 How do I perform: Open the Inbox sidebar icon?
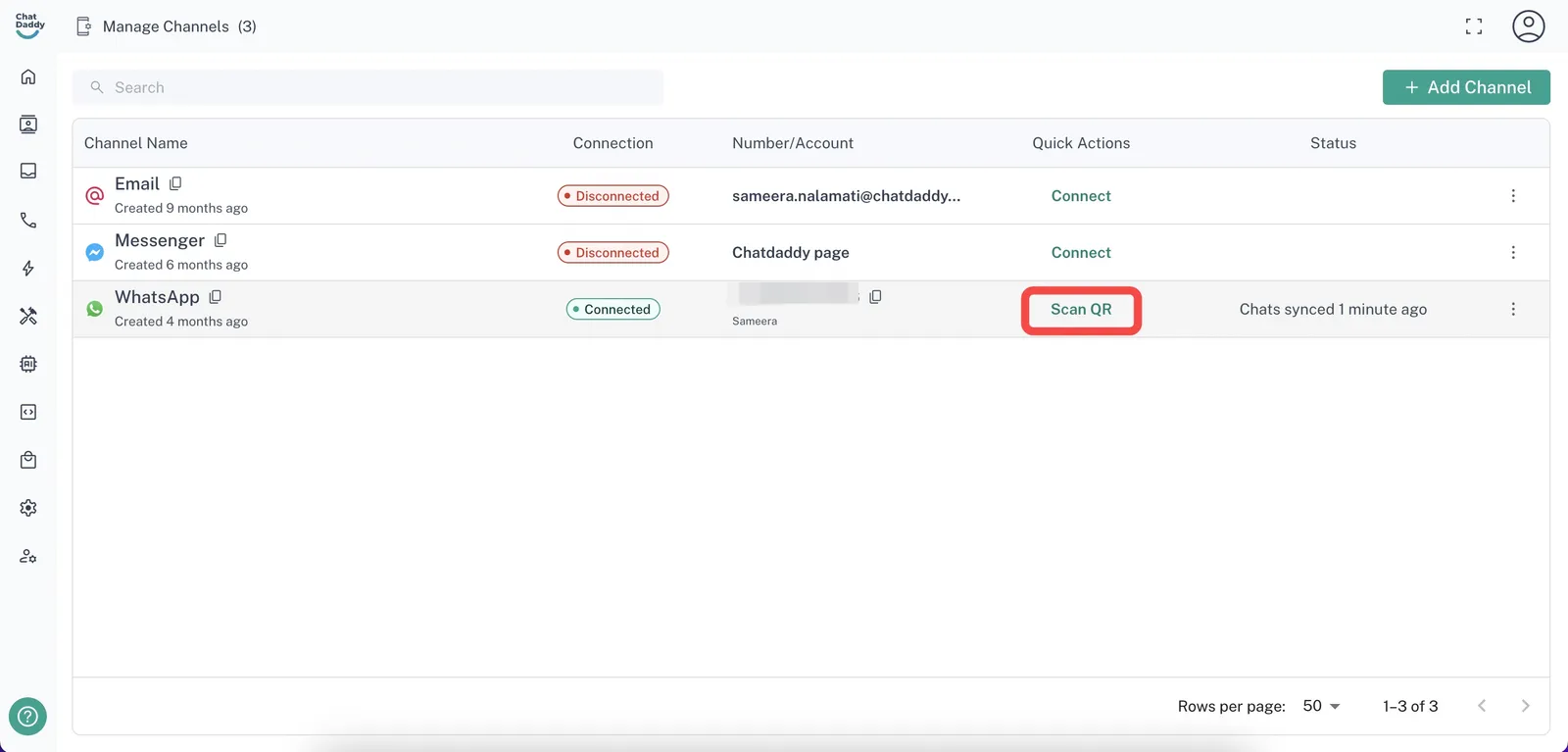pyautogui.click(x=28, y=172)
